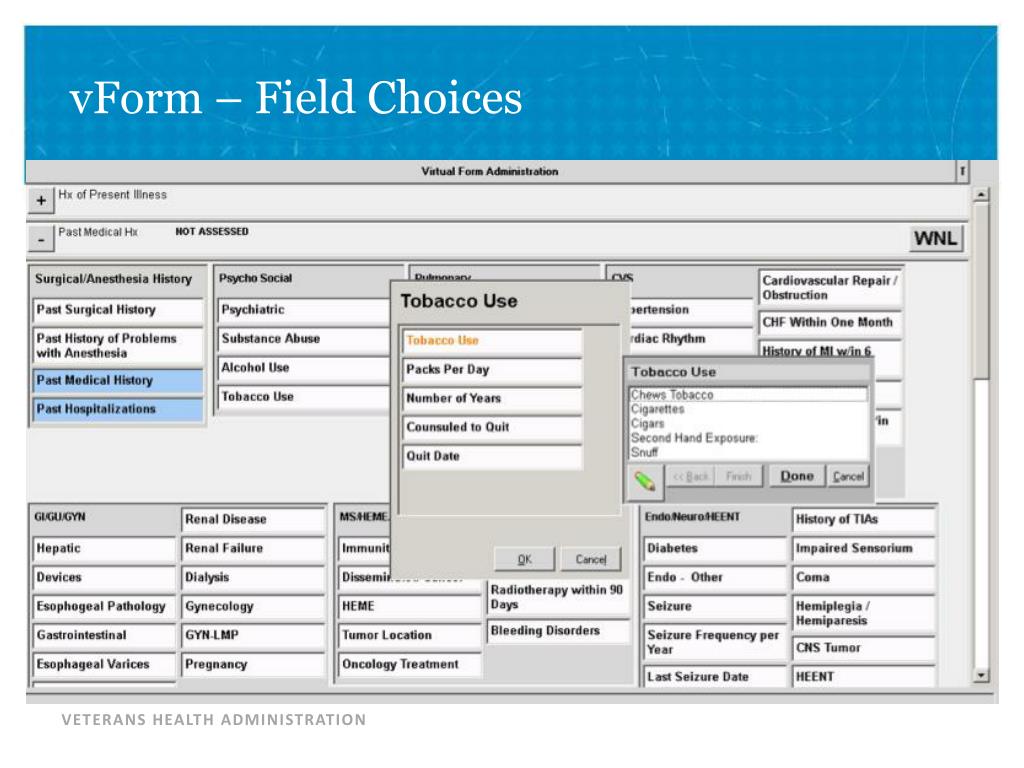
Task: Open Past Surgical History item
Action: (x=118, y=310)
